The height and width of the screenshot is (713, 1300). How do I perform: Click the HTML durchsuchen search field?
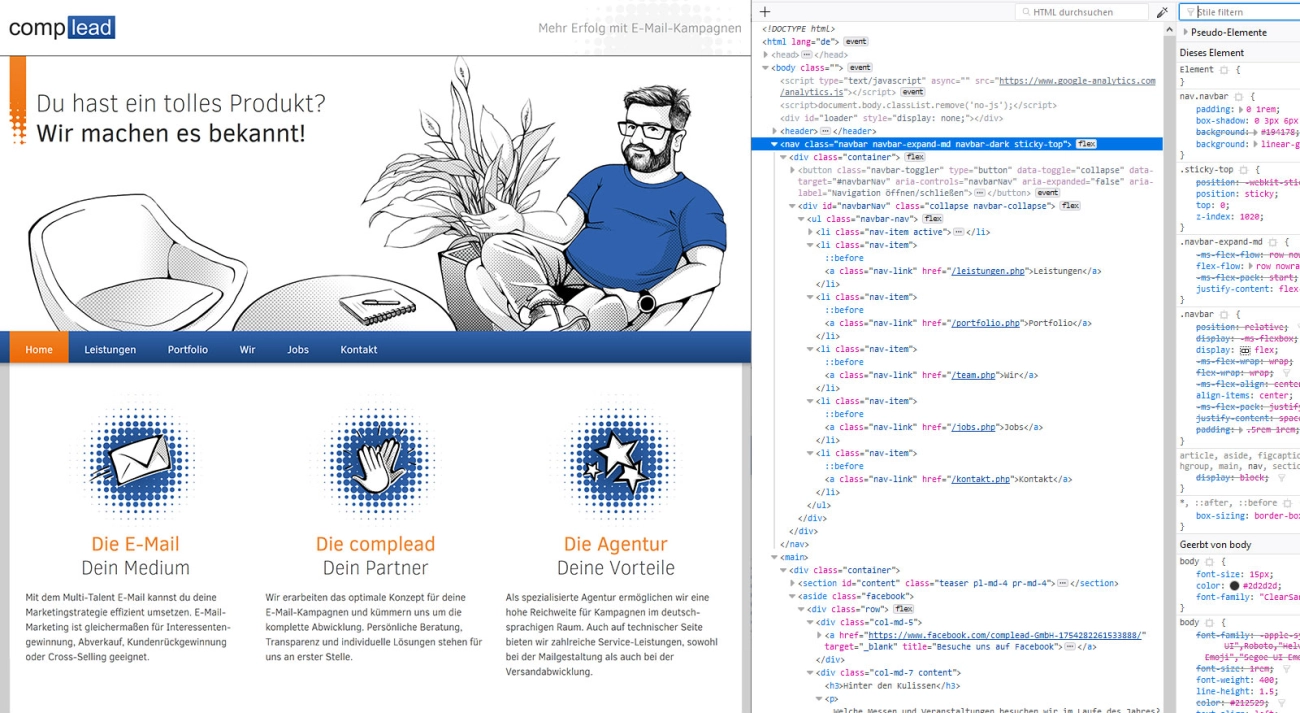1083,12
